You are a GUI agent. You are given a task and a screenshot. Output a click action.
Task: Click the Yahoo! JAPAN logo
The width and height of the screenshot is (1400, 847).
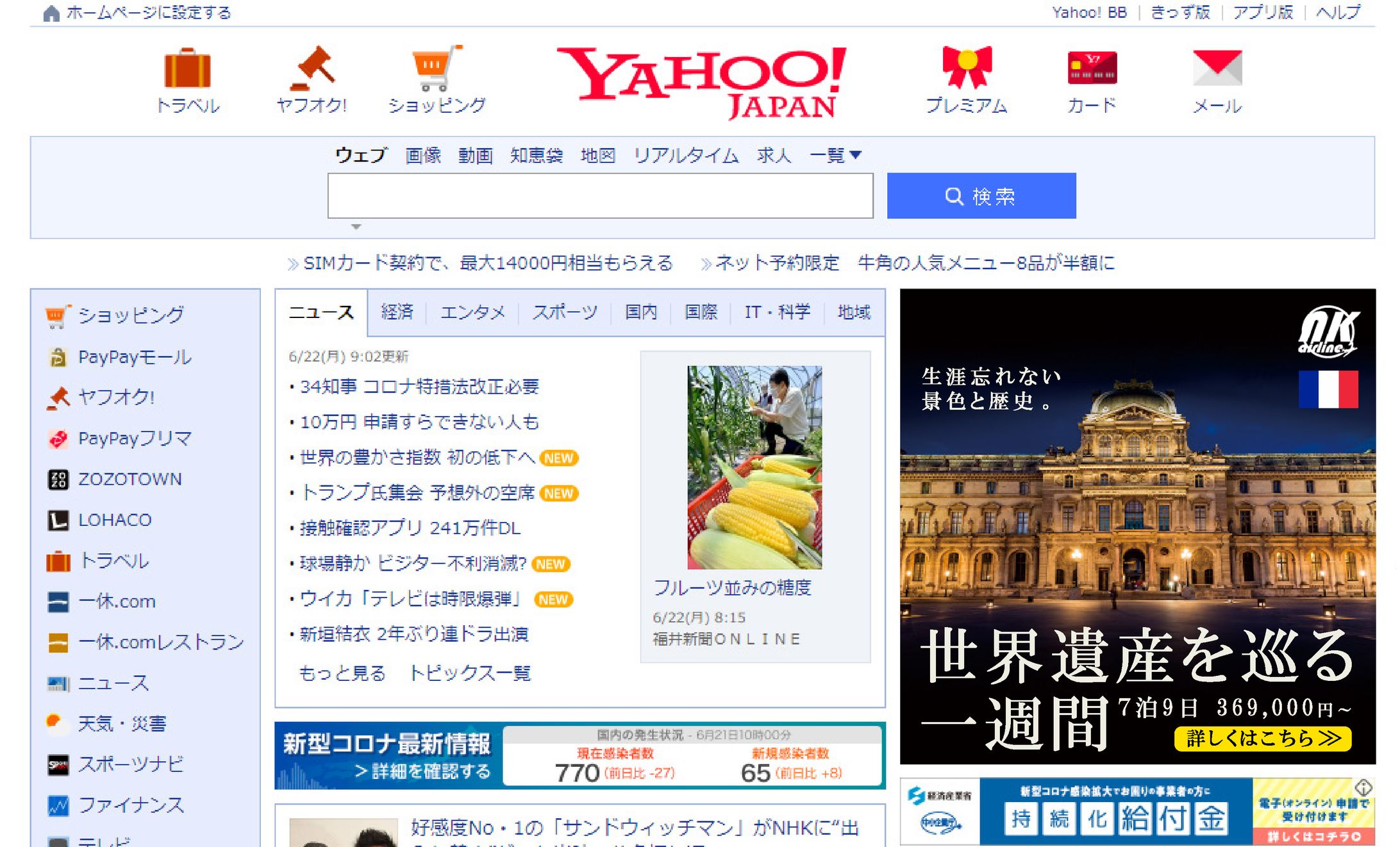click(x=702, y=83)
